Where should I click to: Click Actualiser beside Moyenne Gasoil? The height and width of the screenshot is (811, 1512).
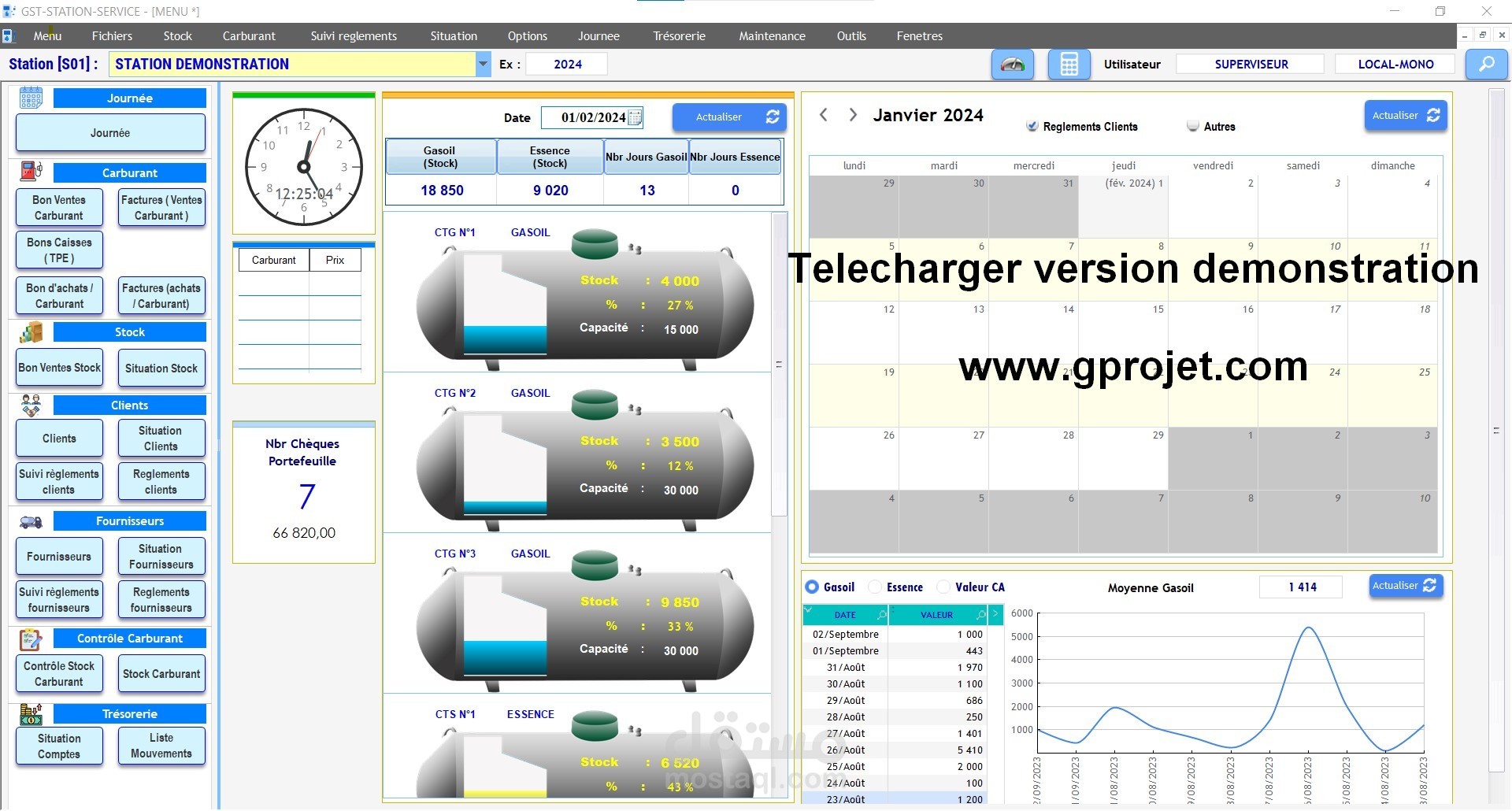coord(1406,586)
